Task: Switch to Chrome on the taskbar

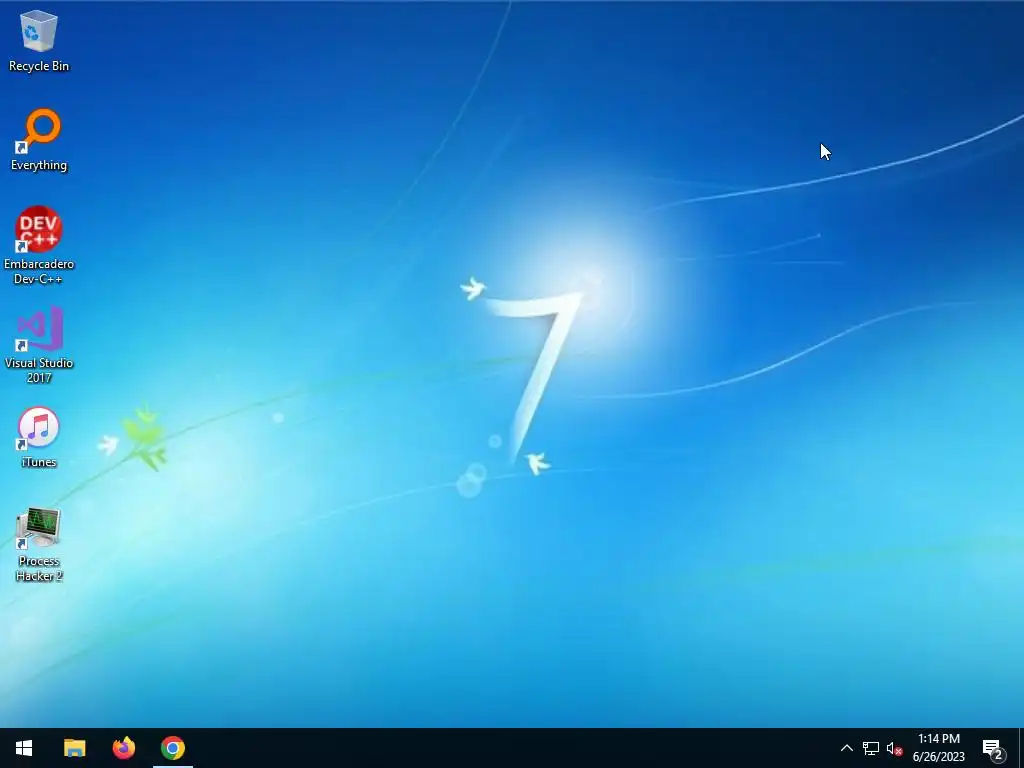Action: pos(173,748)
